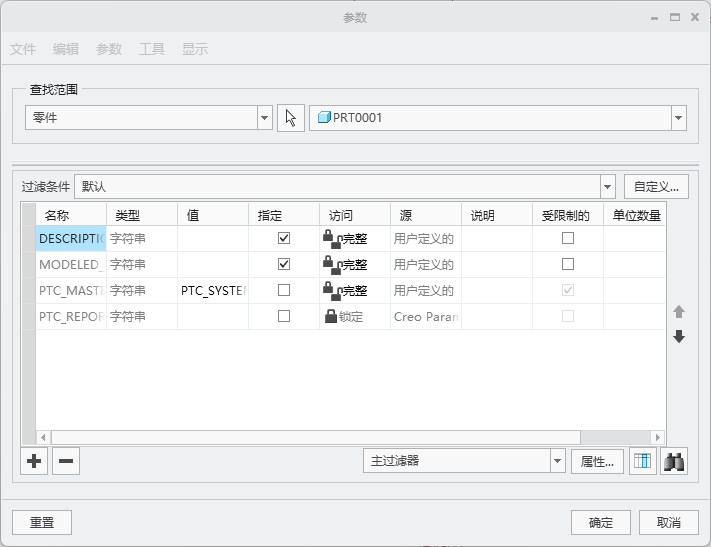The width and height of the screenshot is (711, 547).
Task: Toggle 受限制的 checkbox for MODELED_ row
Action: click(568, 264)
